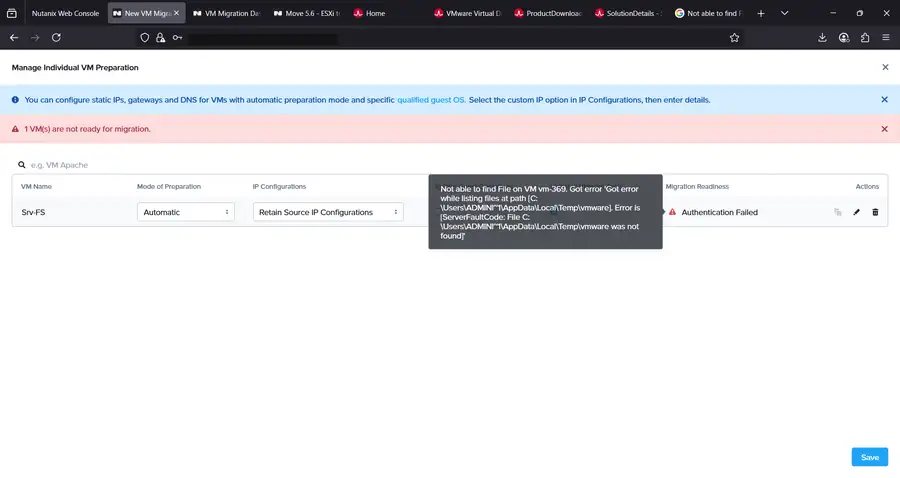
Task: Open the Retain Source IP Configurations dropdown
Action: coord(328,212)
